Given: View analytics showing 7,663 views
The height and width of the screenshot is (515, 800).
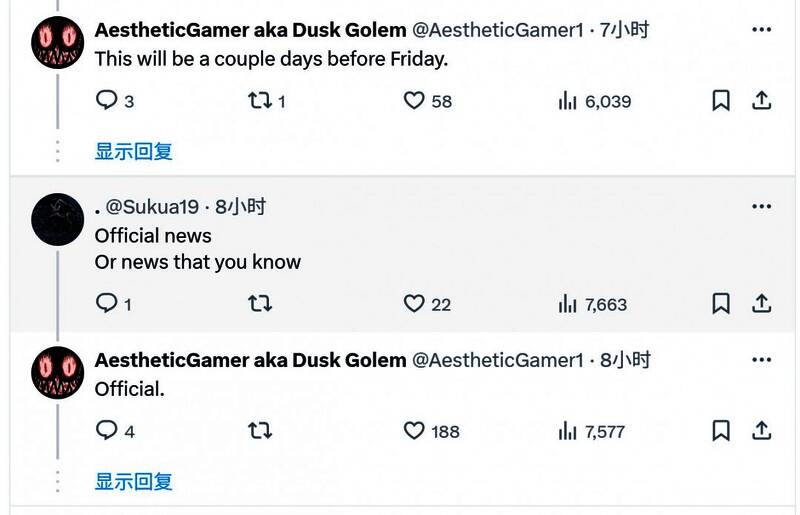Looking at the screenshot, I should click(593, 304).
